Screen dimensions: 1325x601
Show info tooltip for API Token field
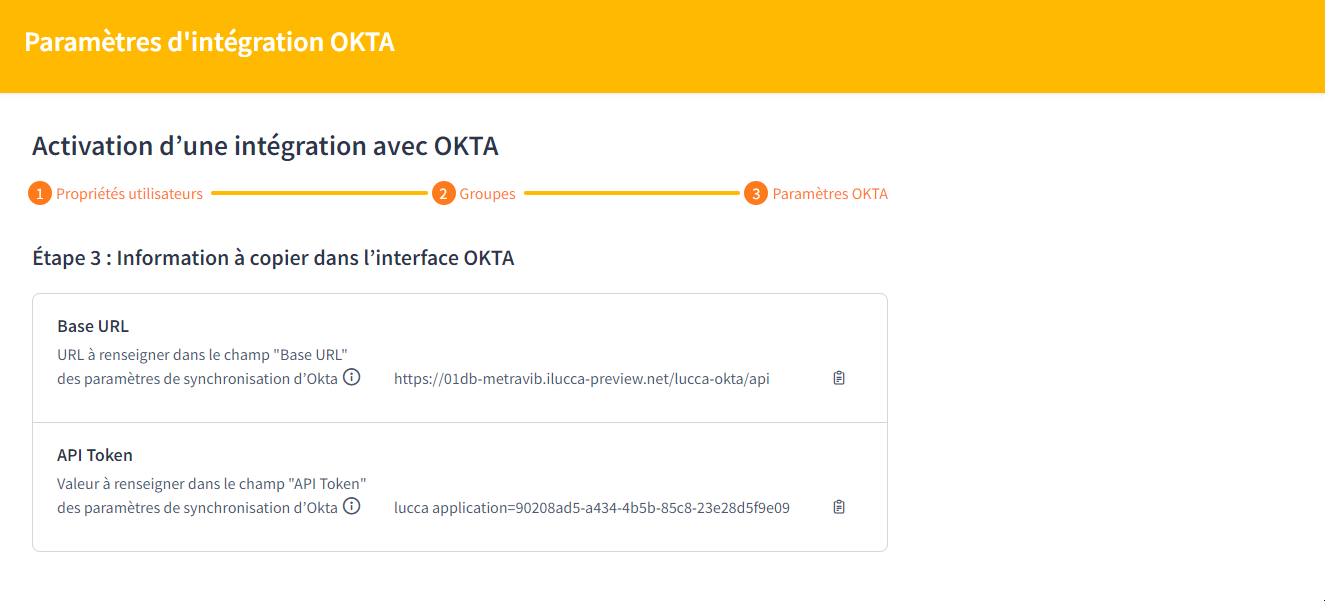[351, 506]
